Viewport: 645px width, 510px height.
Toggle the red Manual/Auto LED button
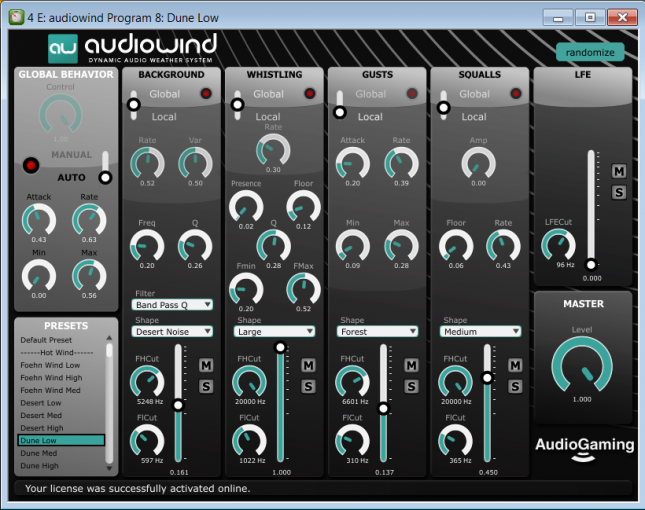point(31,164)
